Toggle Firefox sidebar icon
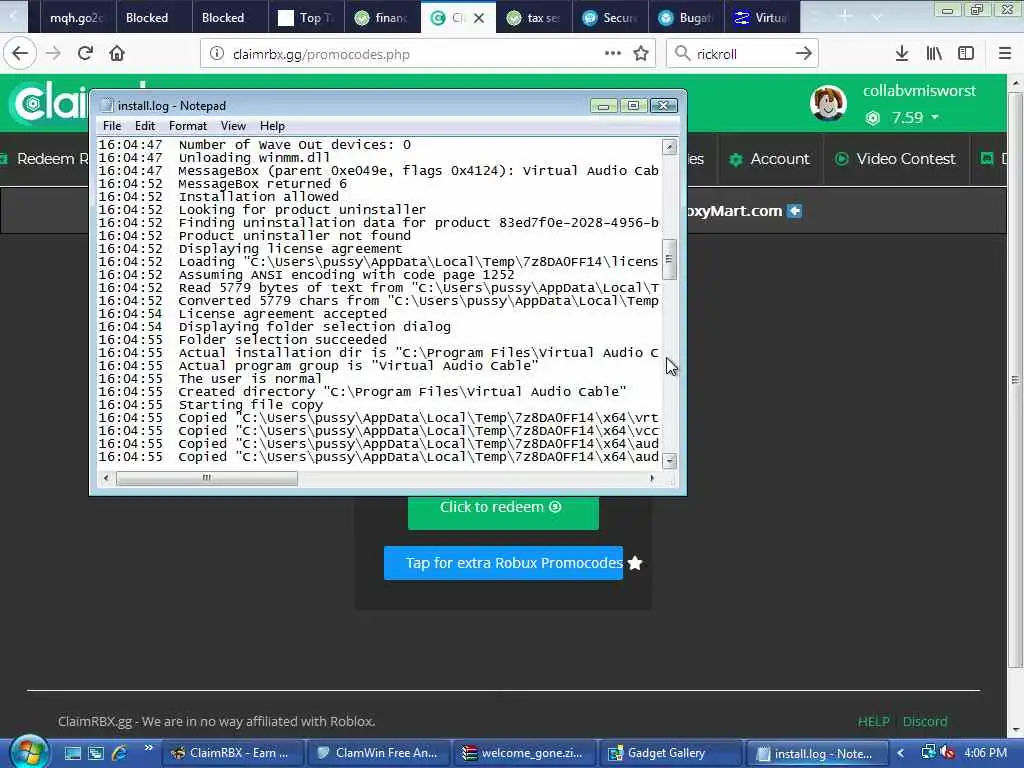This screenshot has width=1024, height=768. click(x=966, y=54)
